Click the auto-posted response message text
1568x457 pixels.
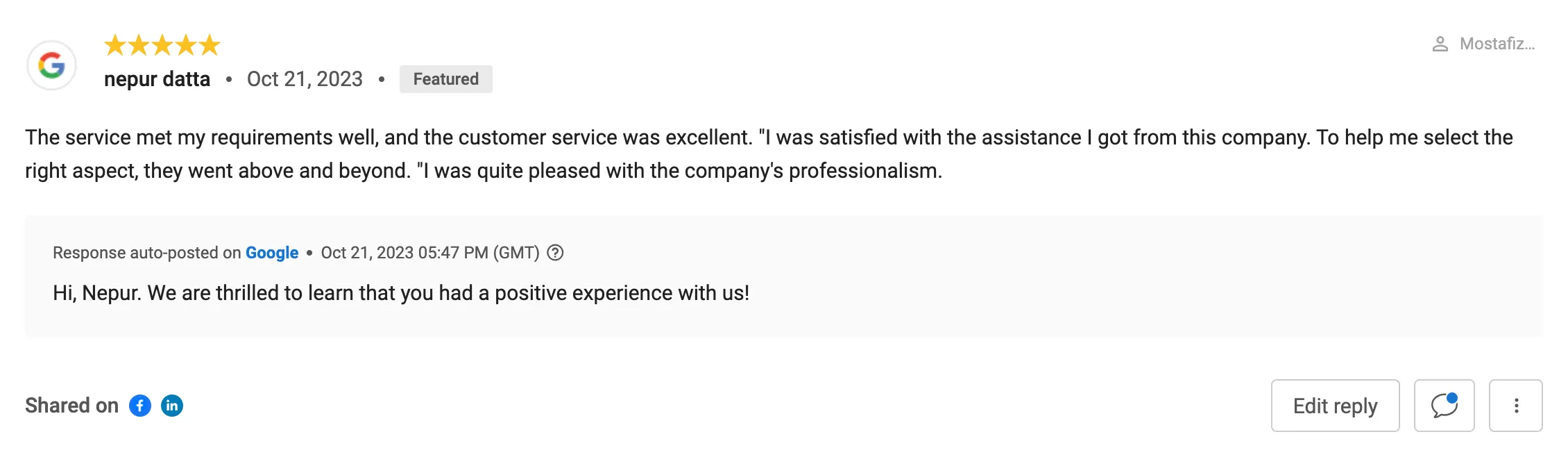401,293
